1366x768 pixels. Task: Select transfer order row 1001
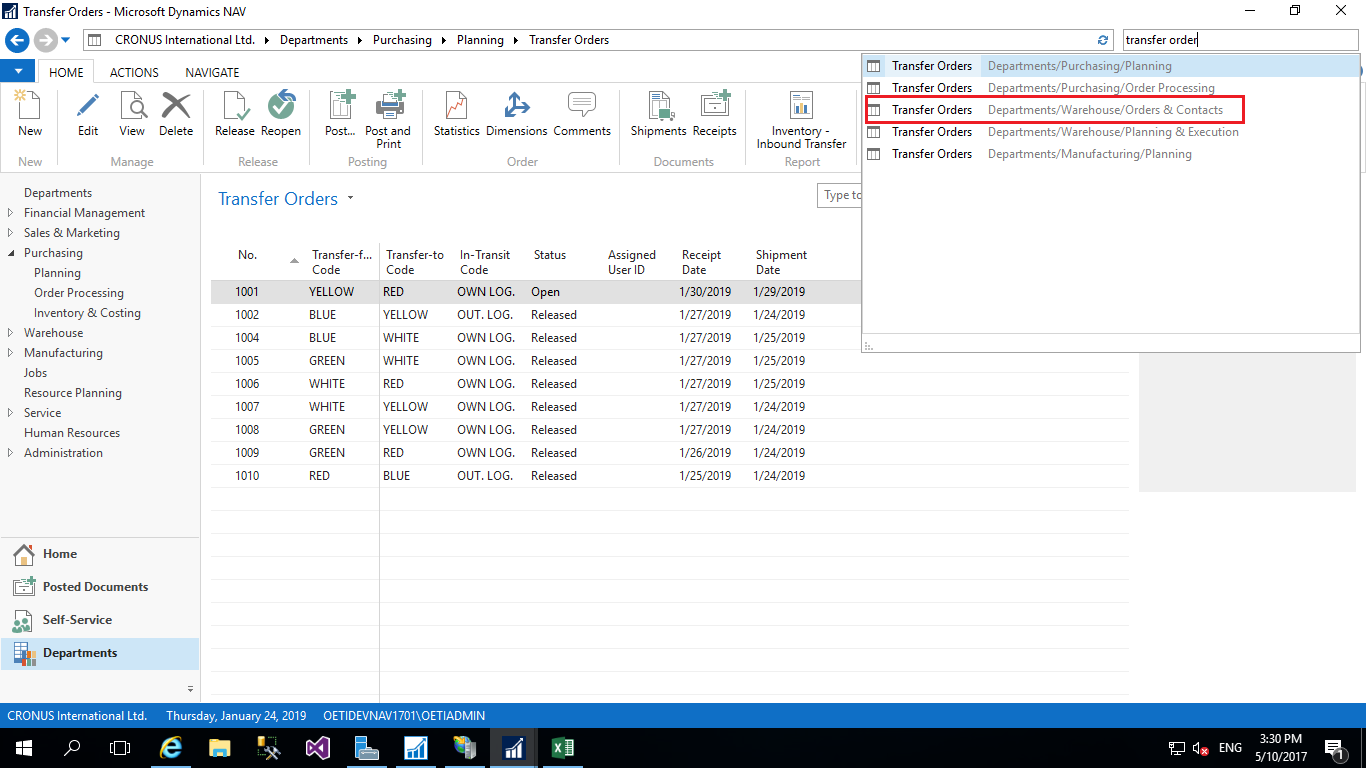(x=535, y=292)
